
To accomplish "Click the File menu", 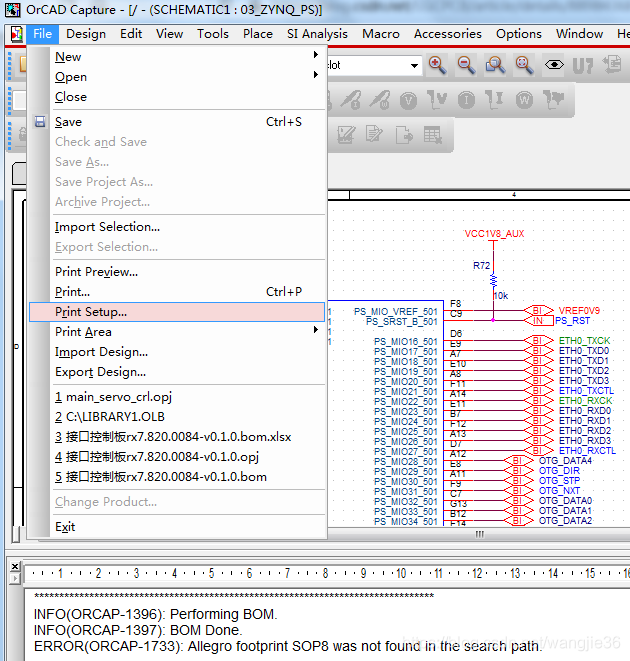I will [42, 34].
